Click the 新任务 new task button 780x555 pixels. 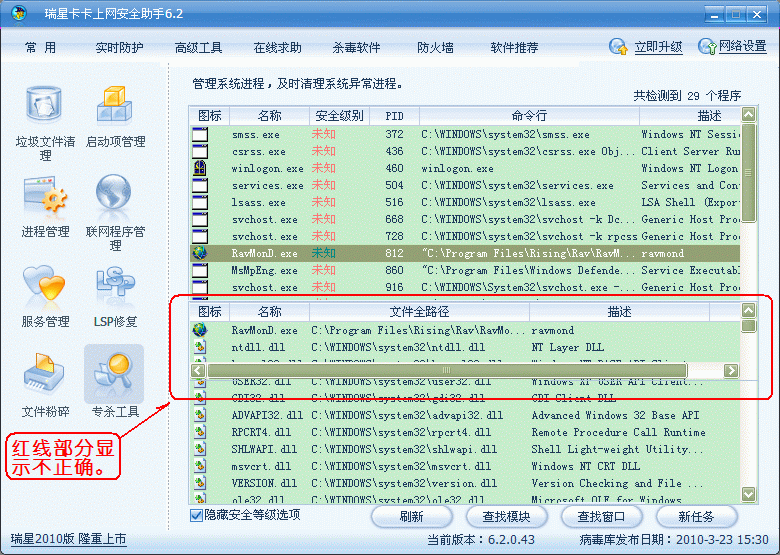tap(696, 517)
